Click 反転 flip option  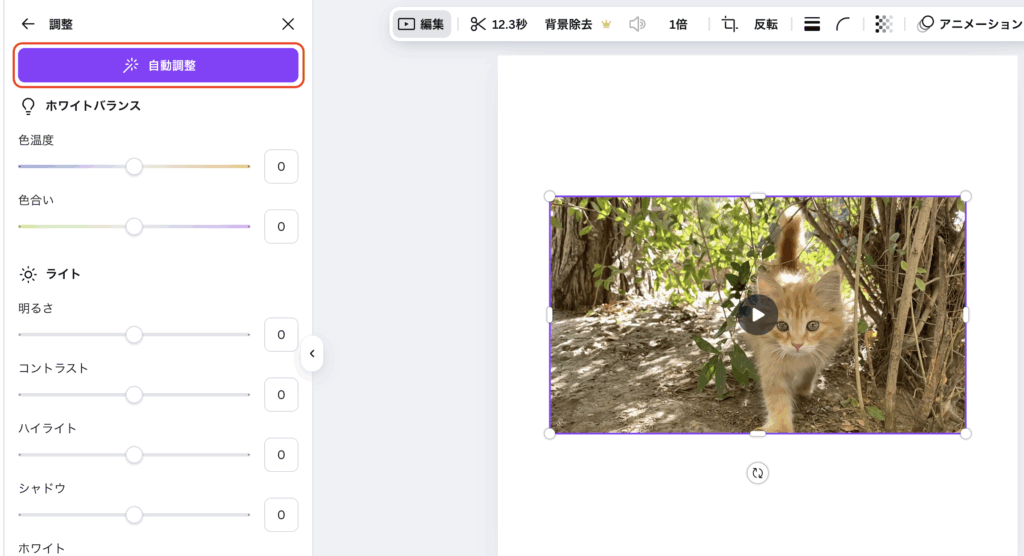pos(766,24)
